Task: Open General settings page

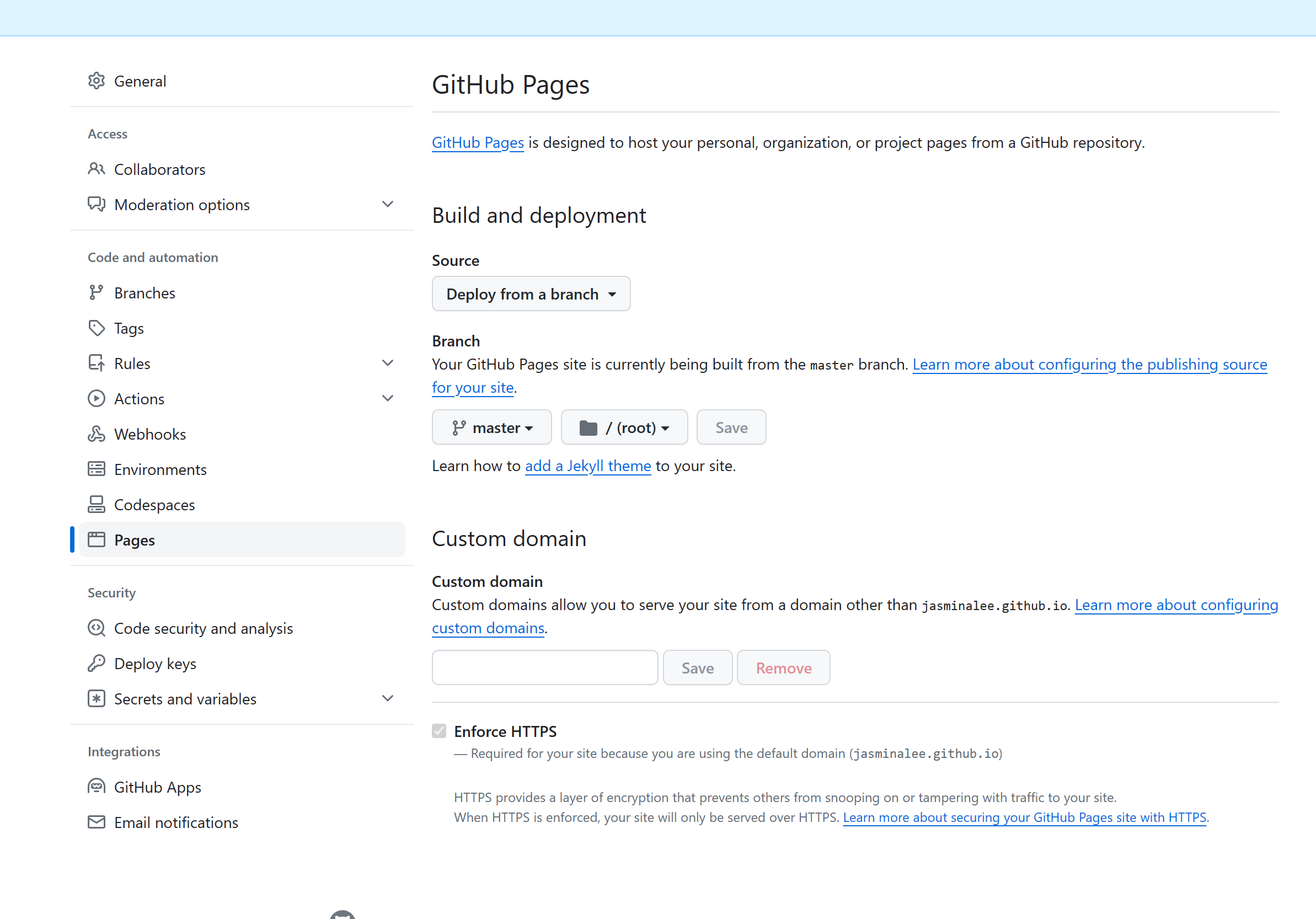Action: click(x=242, y=81)
